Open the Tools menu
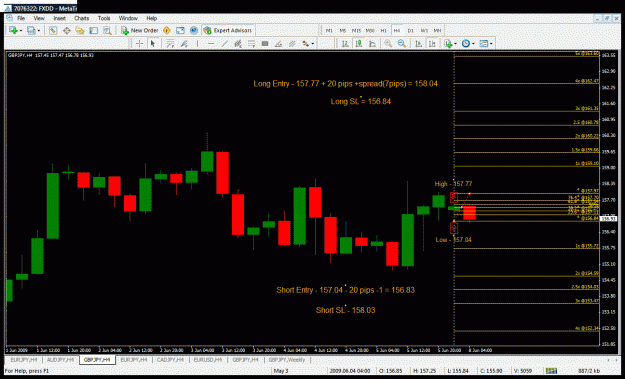Image resolution: width=625 pixels, height=379 pixels. [104, 18]
